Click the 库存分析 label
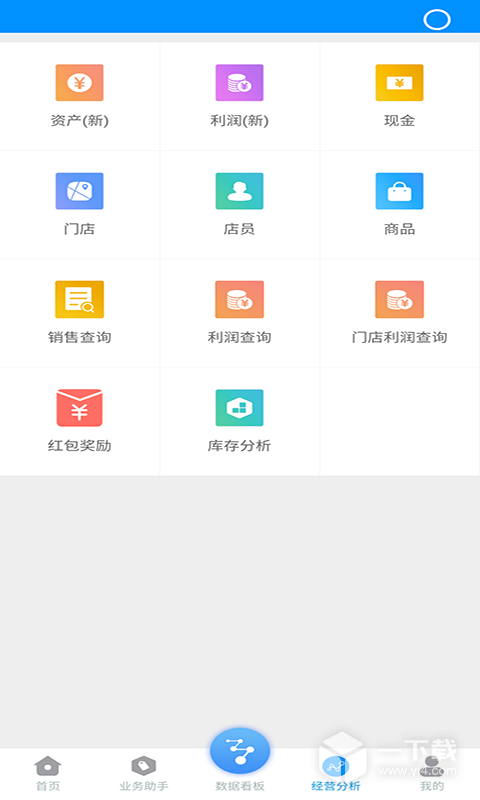The image size is (480, 800). tap(239, 445)
